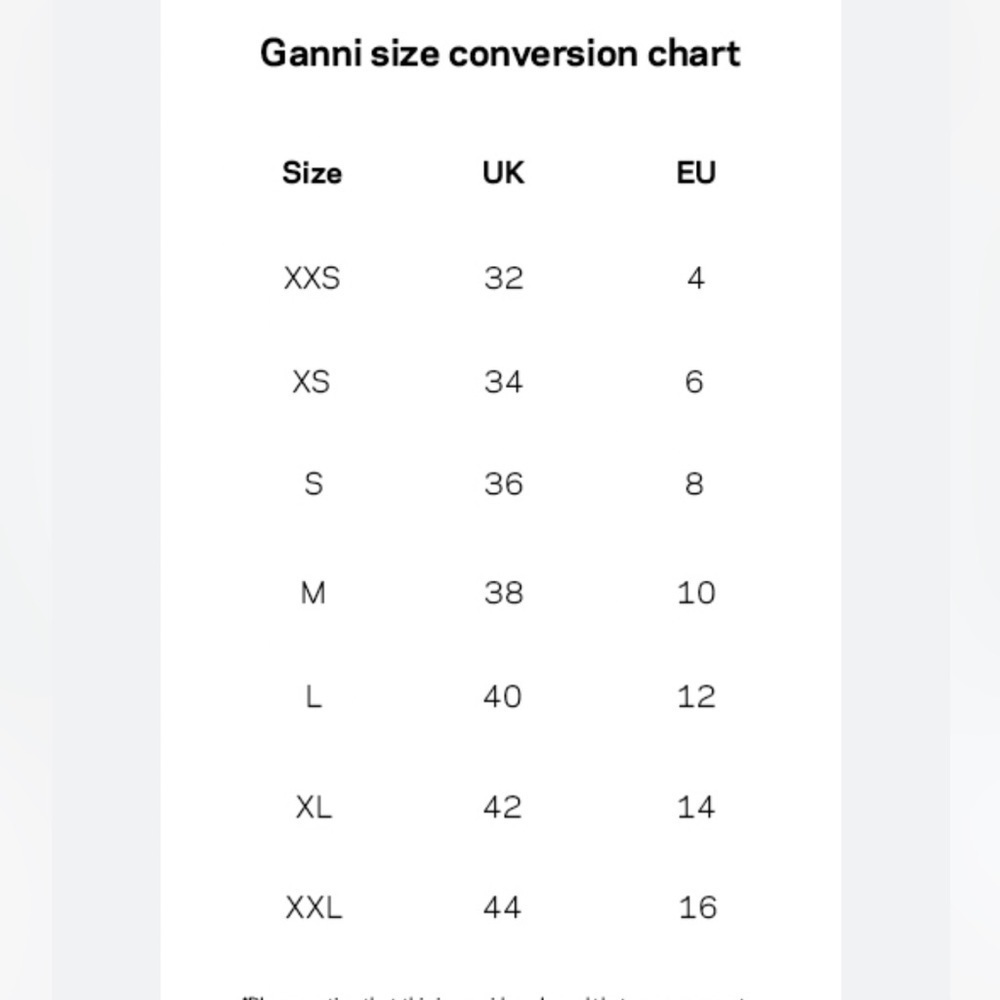
Task: Click the XXL size label
Action: click(313, 908)
